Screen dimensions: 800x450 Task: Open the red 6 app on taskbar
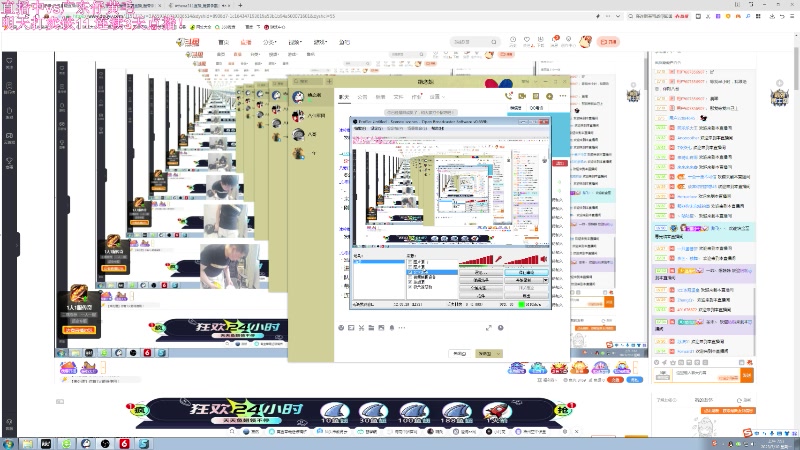(x=124, y=443)
